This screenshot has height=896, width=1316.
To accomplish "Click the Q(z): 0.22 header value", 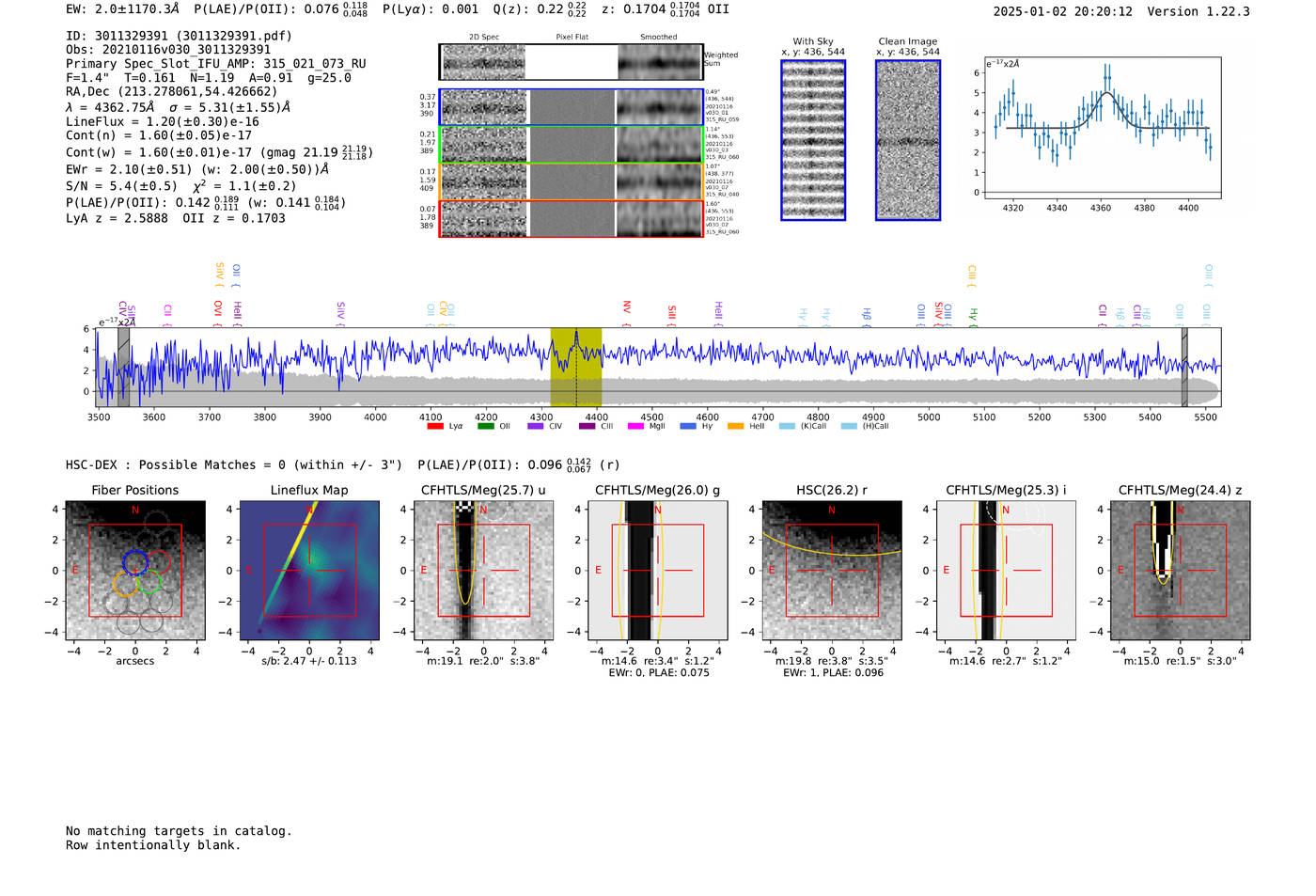I will point(540,8).
